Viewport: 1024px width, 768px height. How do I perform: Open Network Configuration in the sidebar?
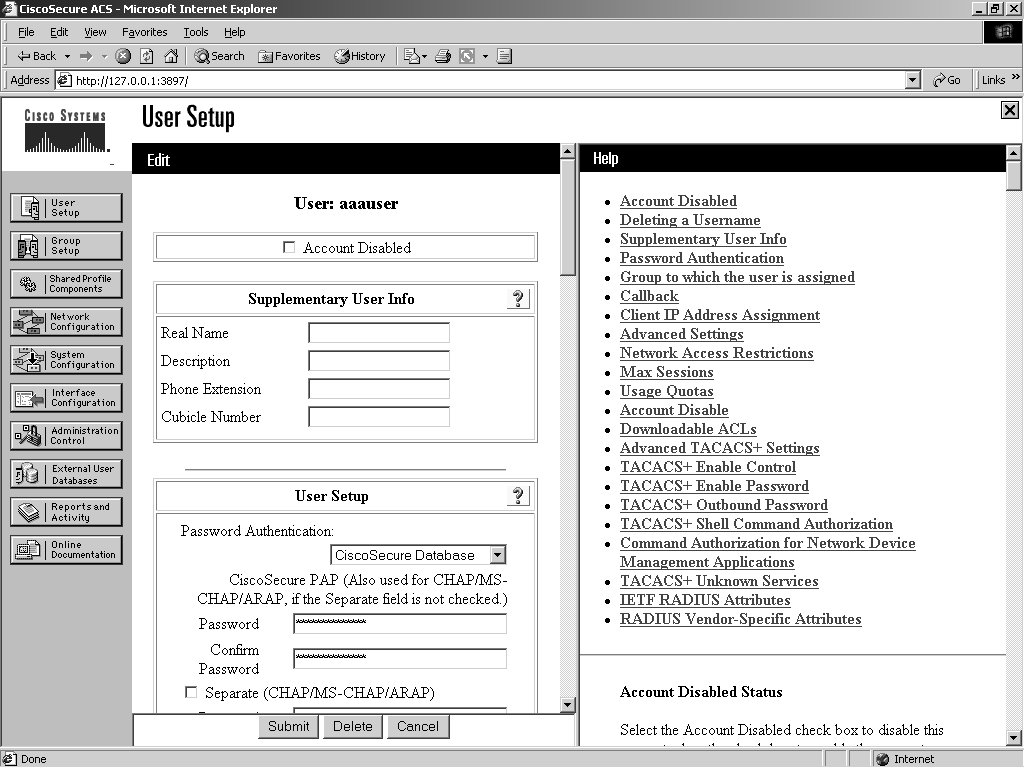[x=66, y=321]
